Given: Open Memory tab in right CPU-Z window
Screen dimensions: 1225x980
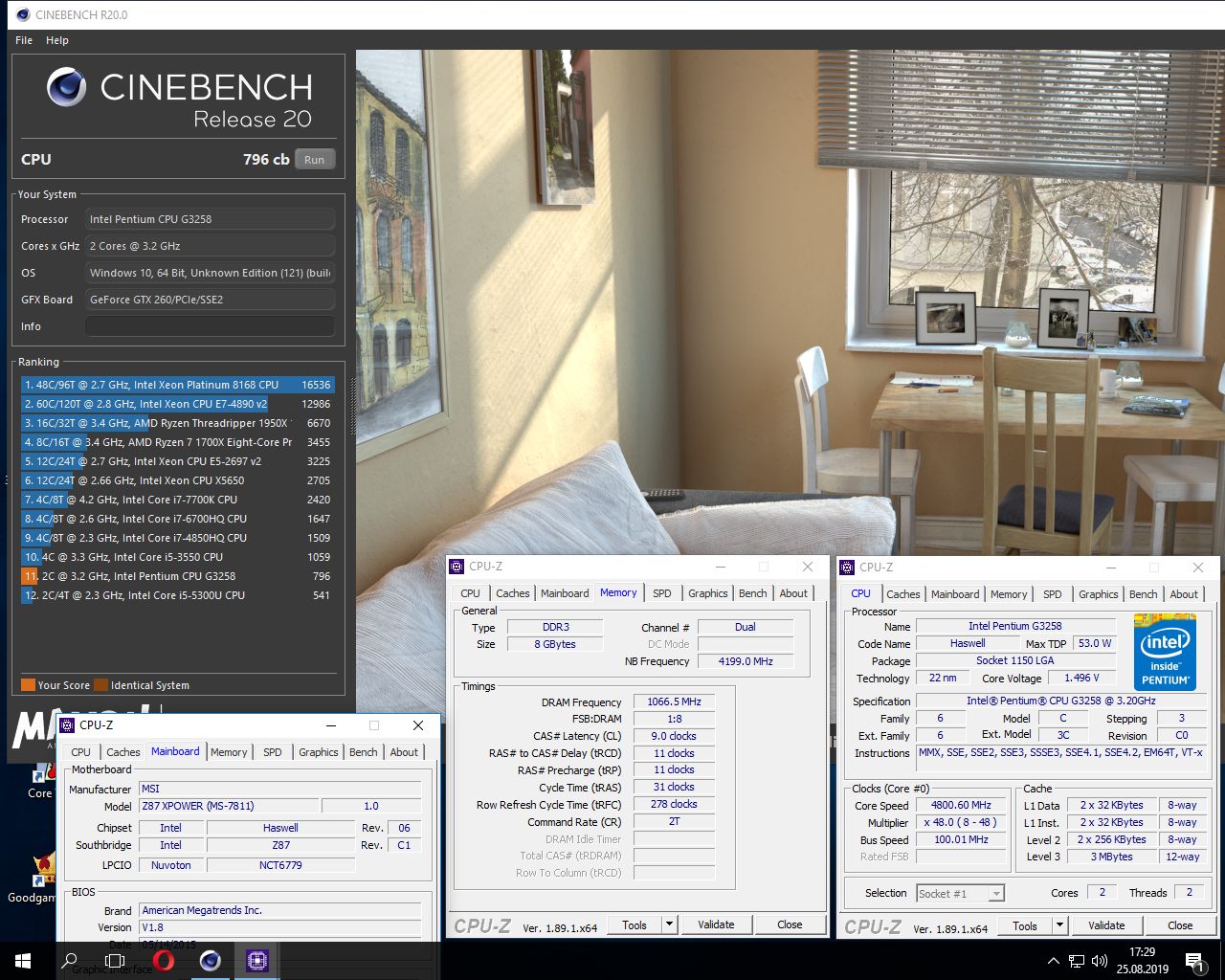Looking at the screenshot, I should [1009, 594].
